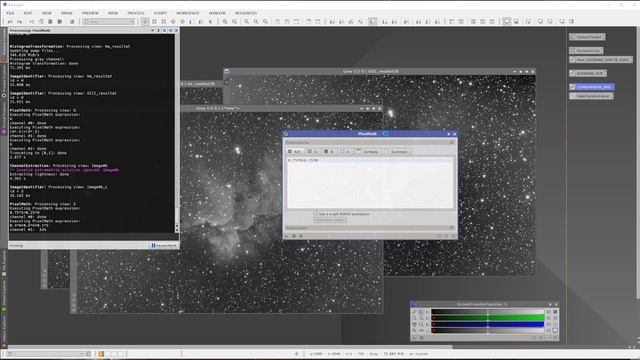Select the highlighted blue process icon on workspace
This screenshot has width=640, height=360.
tap(592, 87)
